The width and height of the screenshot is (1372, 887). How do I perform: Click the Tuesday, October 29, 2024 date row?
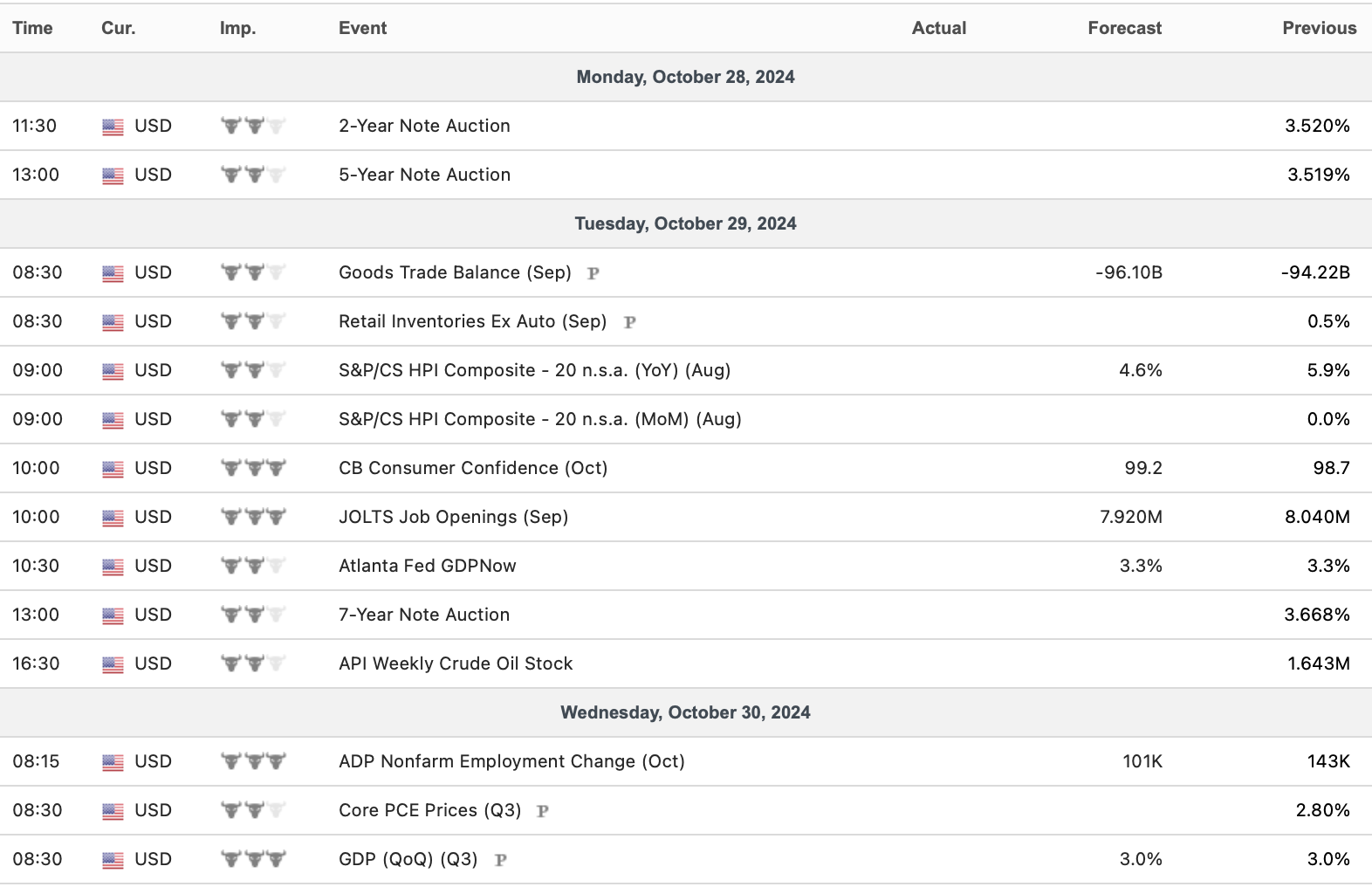(685, 223)
